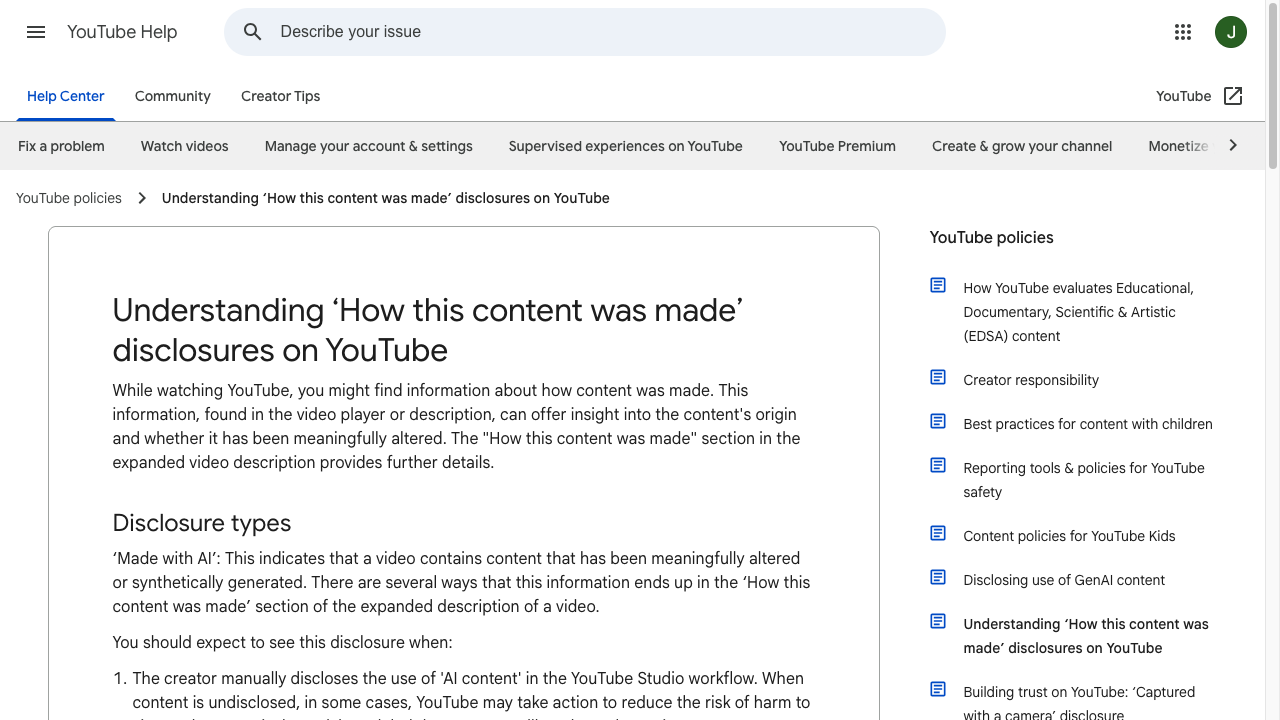The width and height of the screenshot is (1280, 720).
Task: Show more categories with the right arrow
Action: (1233, 146)
